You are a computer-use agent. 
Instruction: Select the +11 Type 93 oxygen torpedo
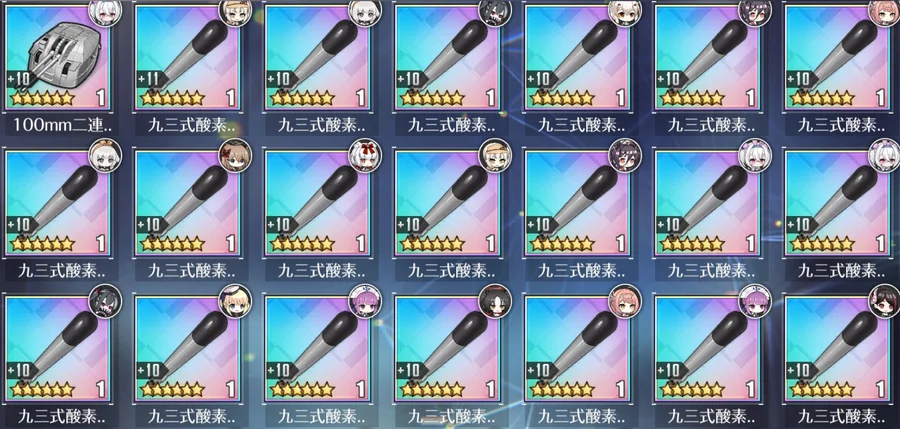tap(187, 57)
